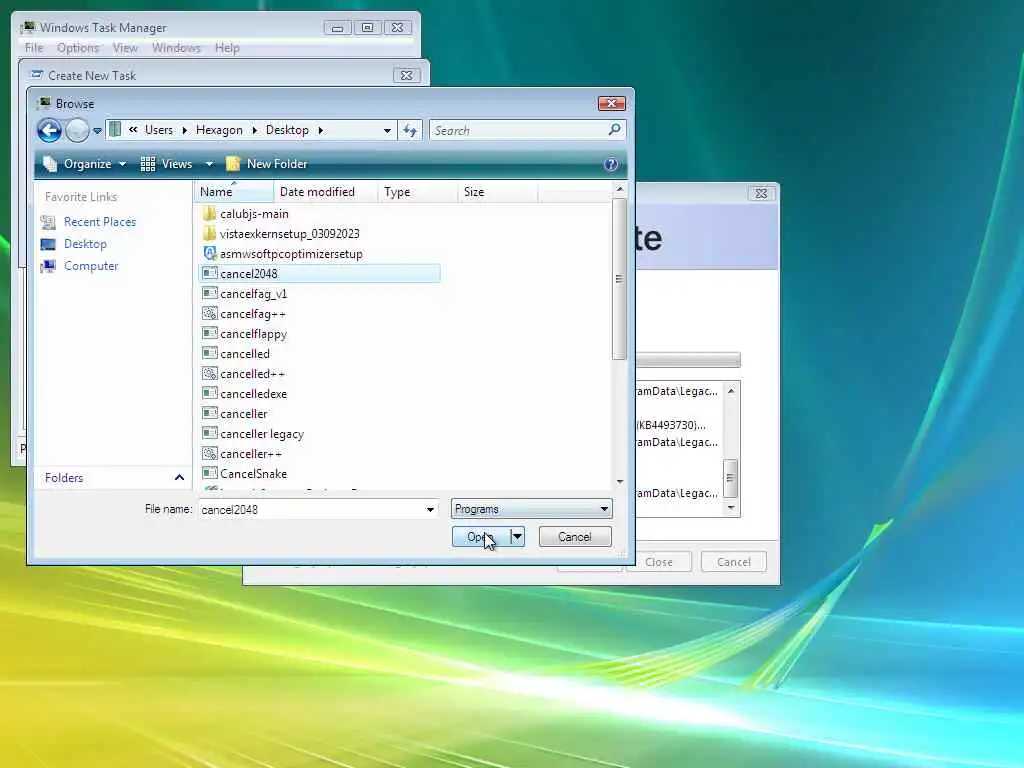Click the Open button

481,537
